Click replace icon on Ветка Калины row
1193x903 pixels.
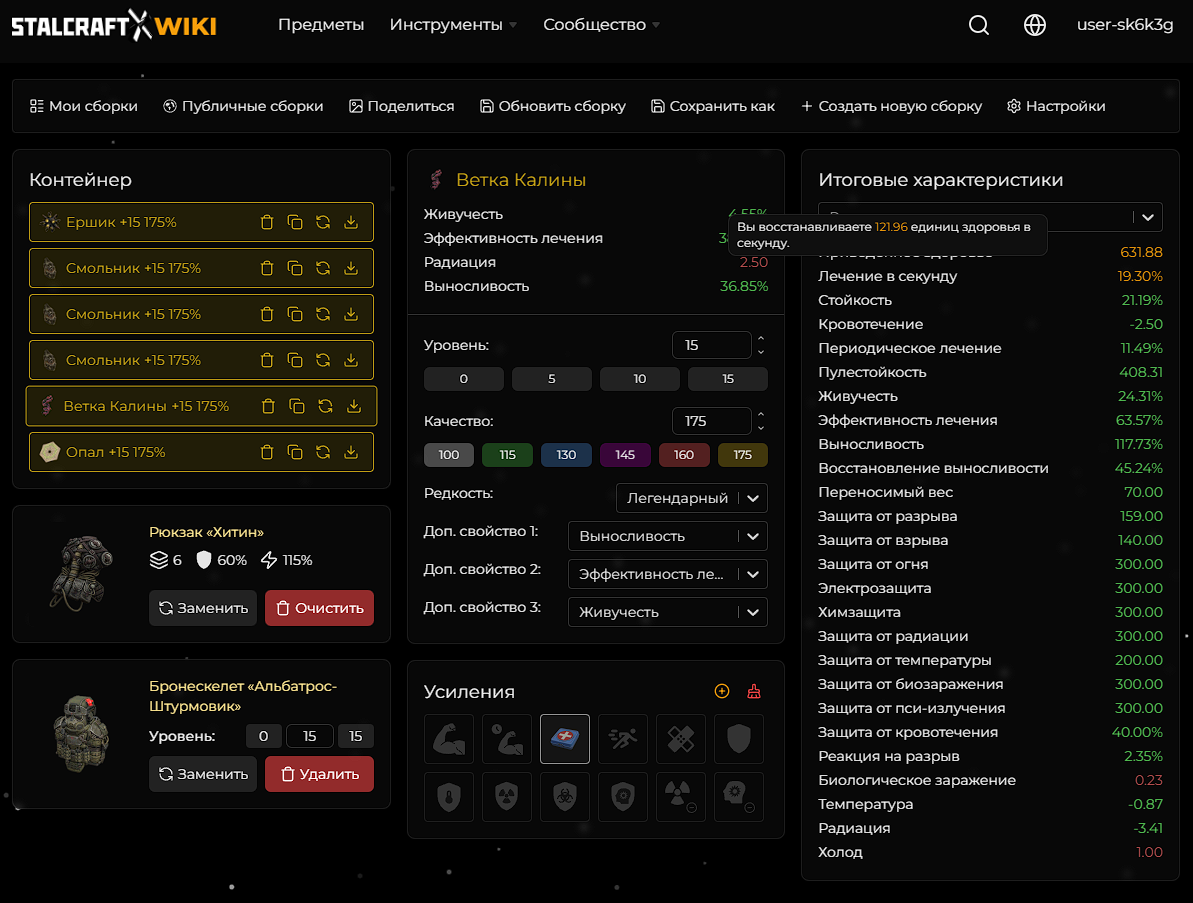pyautogui.click(x=325, y=406)
